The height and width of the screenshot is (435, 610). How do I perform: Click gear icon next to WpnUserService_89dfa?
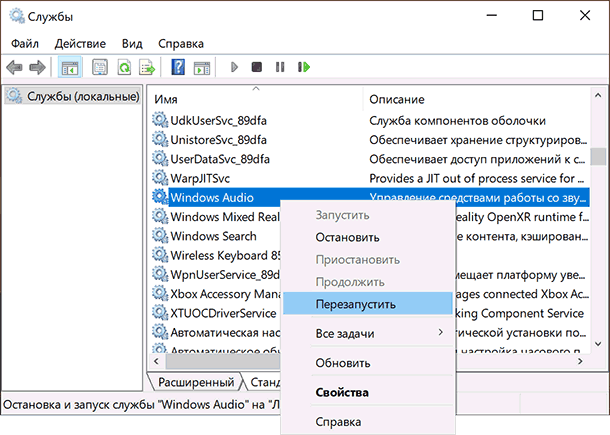[160, 274]
